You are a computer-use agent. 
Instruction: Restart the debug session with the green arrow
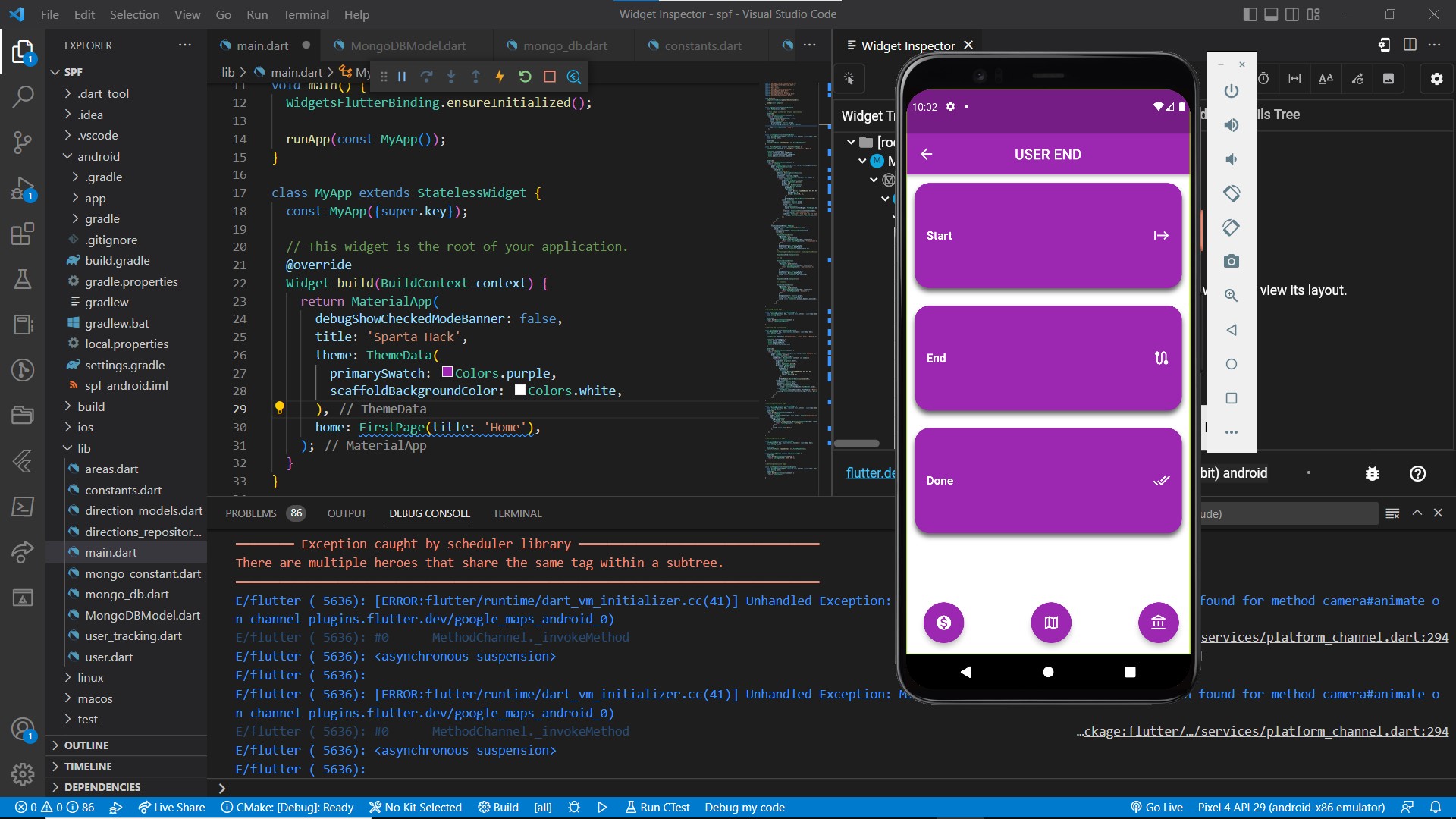(525, 77)
